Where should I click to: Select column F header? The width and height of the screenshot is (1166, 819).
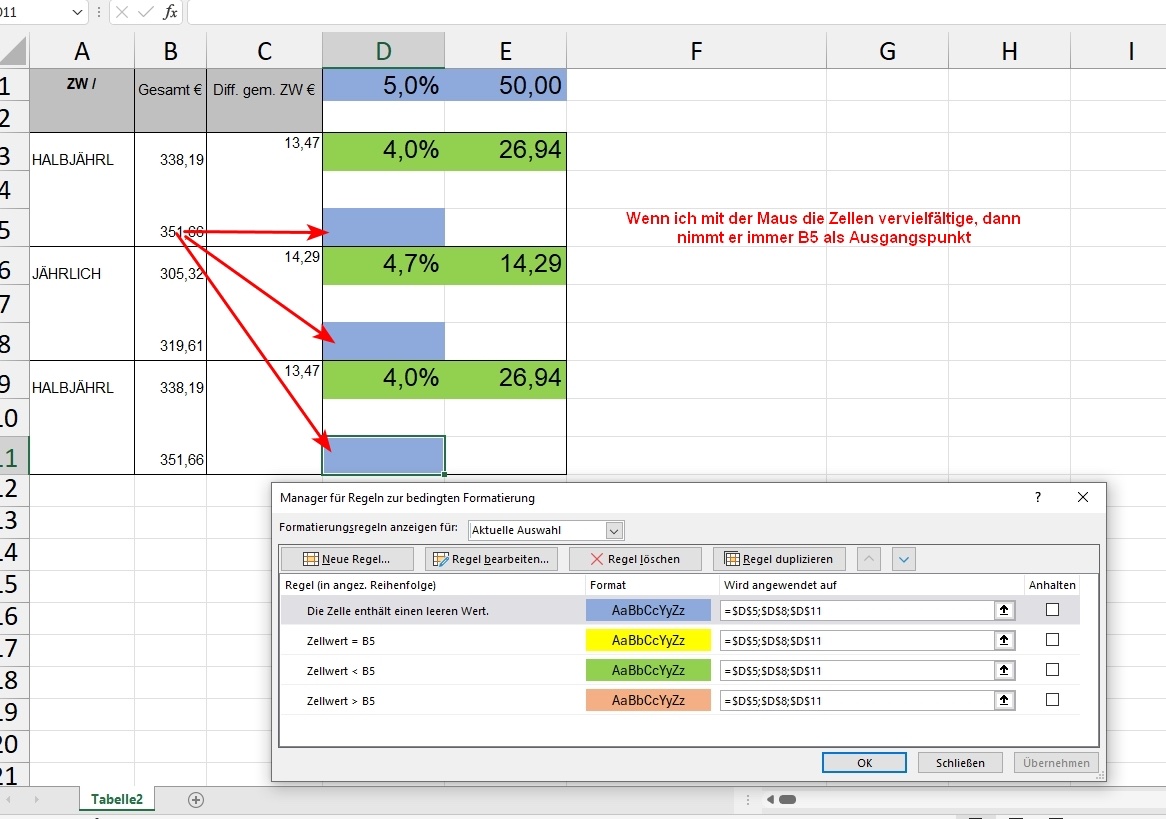[696, 51]
